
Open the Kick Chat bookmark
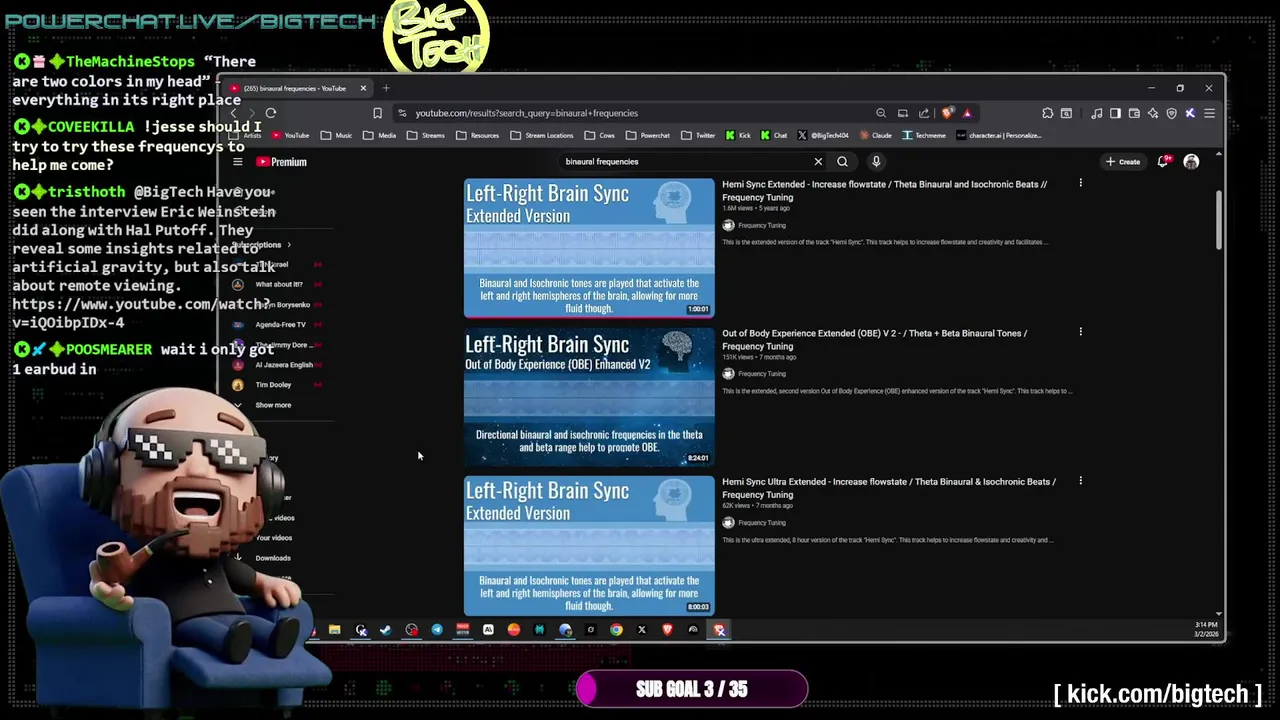(x=774, y=135)
